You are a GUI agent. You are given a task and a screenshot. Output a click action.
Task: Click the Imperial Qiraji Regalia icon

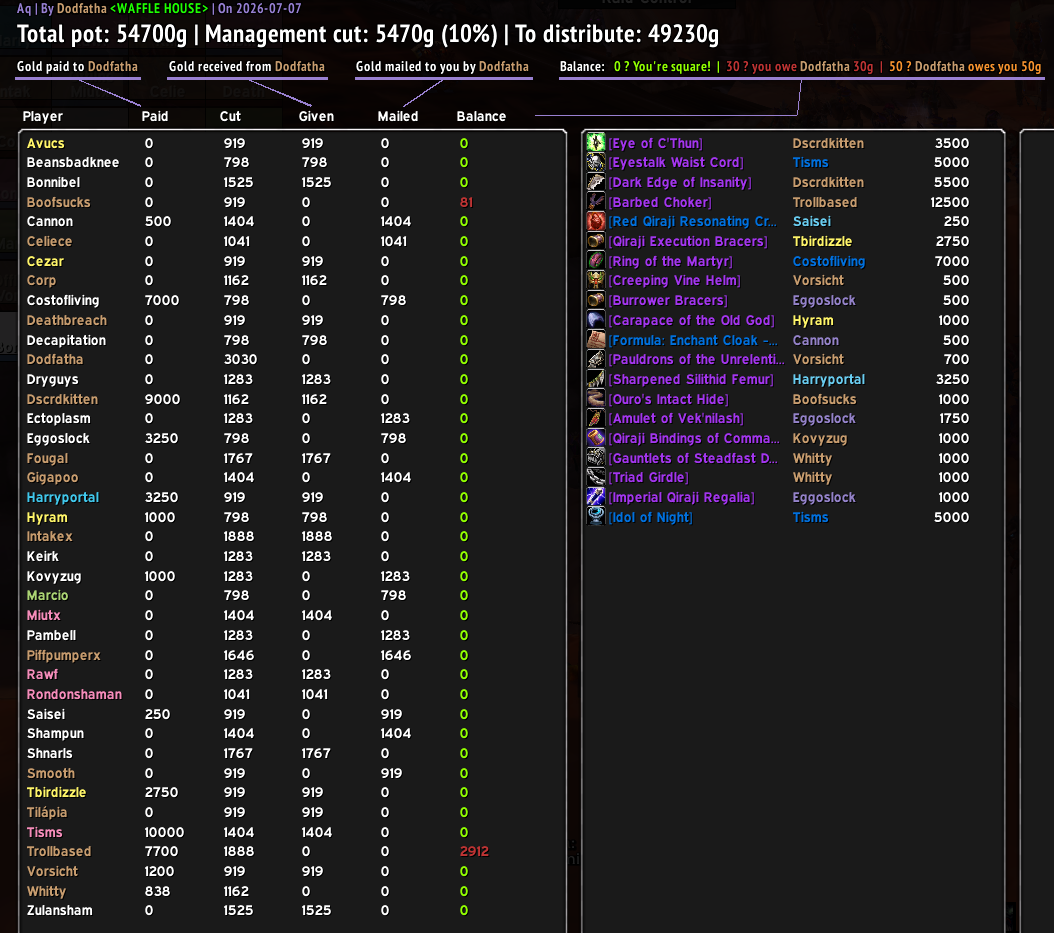tap(596, 497)
